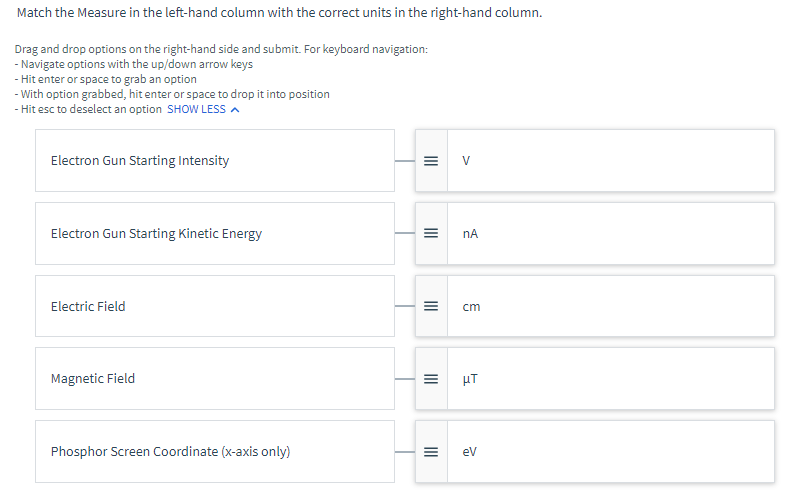788x493 pixels.
Task: Select the μT unit option
Action: (610, 379)
